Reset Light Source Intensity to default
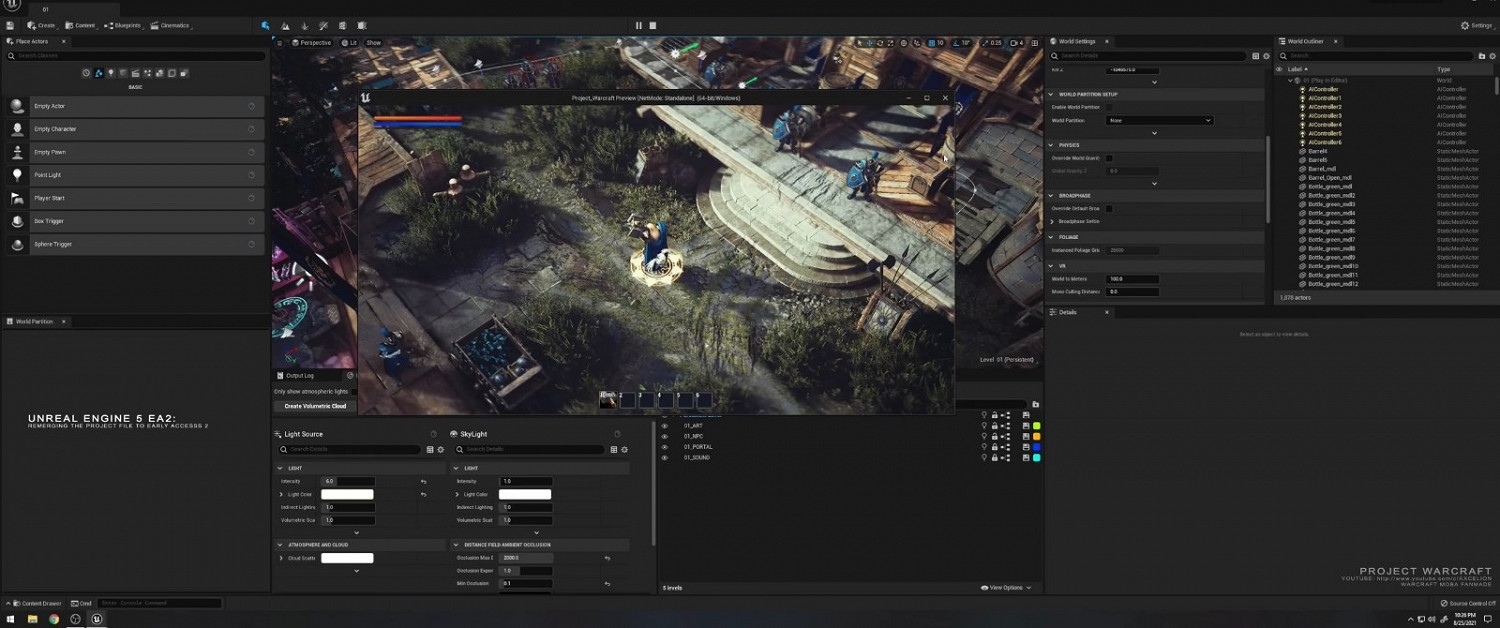1500x628 pixels. (423, 481)
